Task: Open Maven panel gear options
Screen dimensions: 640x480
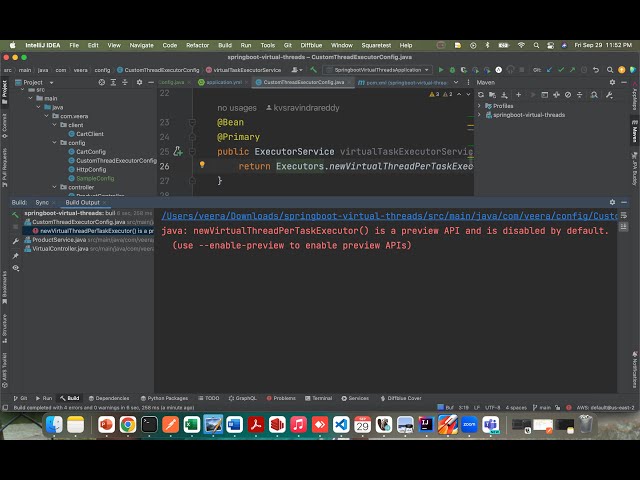Action: 612,82
